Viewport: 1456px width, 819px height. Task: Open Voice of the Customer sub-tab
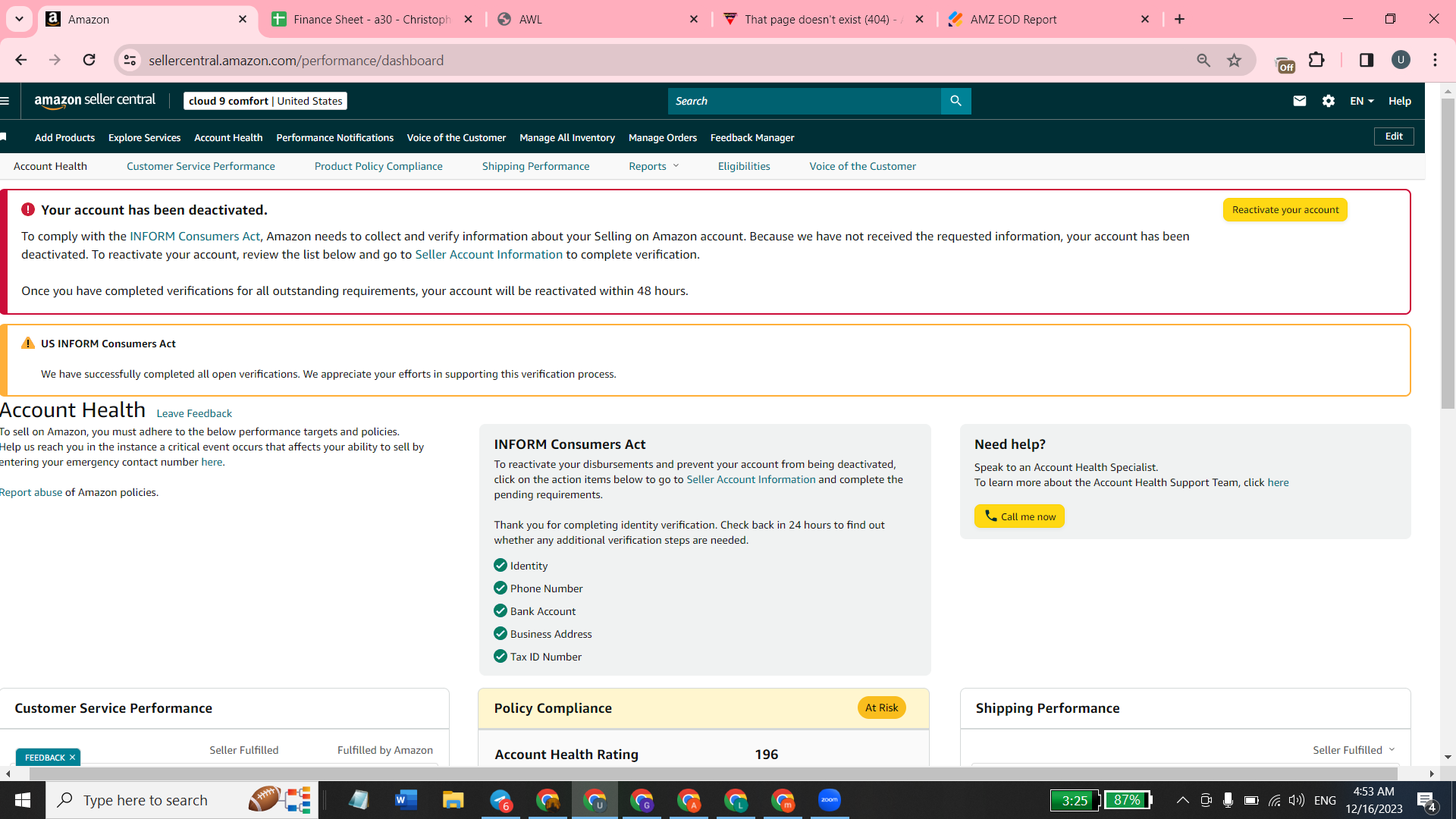click(x=862, y=166)
